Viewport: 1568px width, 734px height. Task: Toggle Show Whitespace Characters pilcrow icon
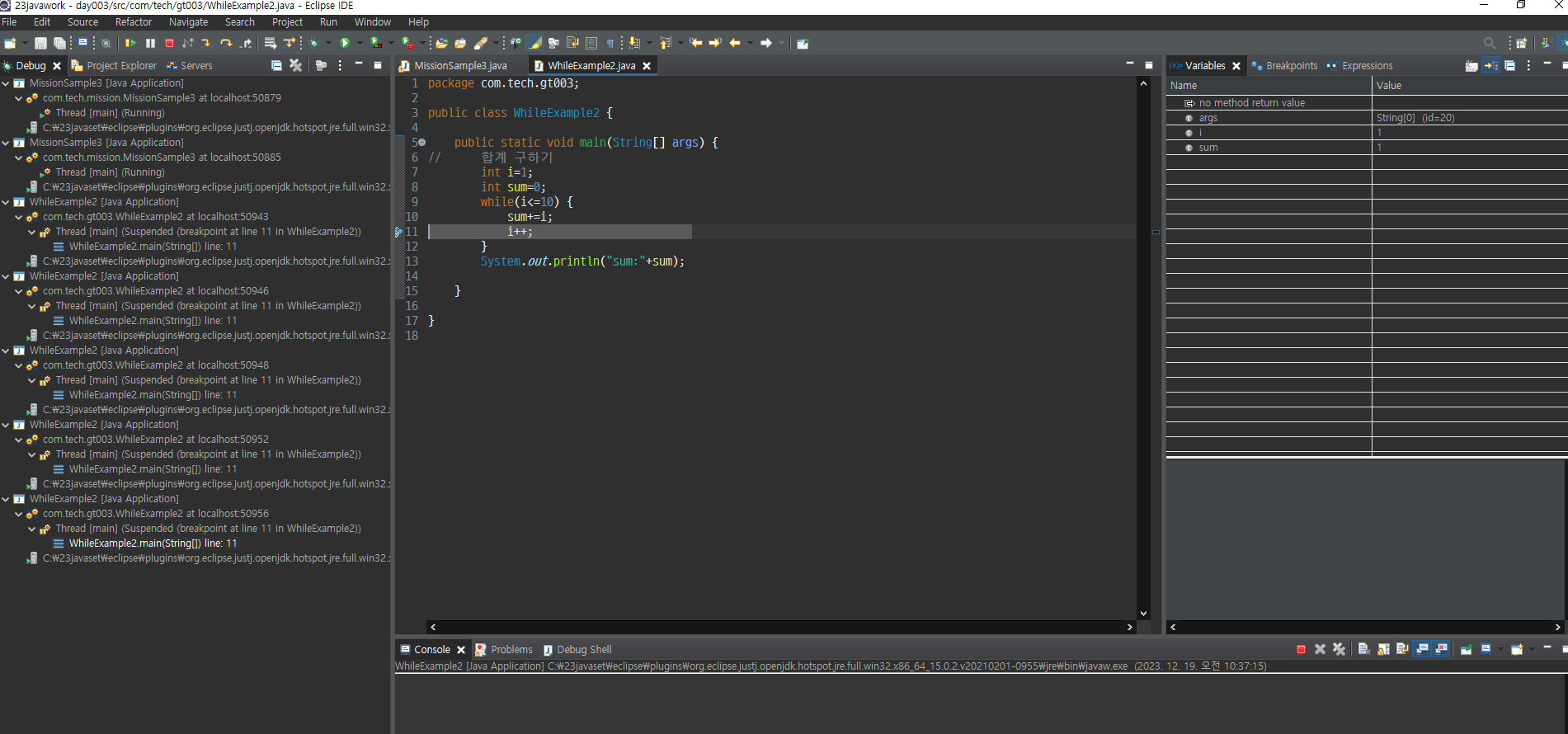pyautogui.click(x=610, y=43)
